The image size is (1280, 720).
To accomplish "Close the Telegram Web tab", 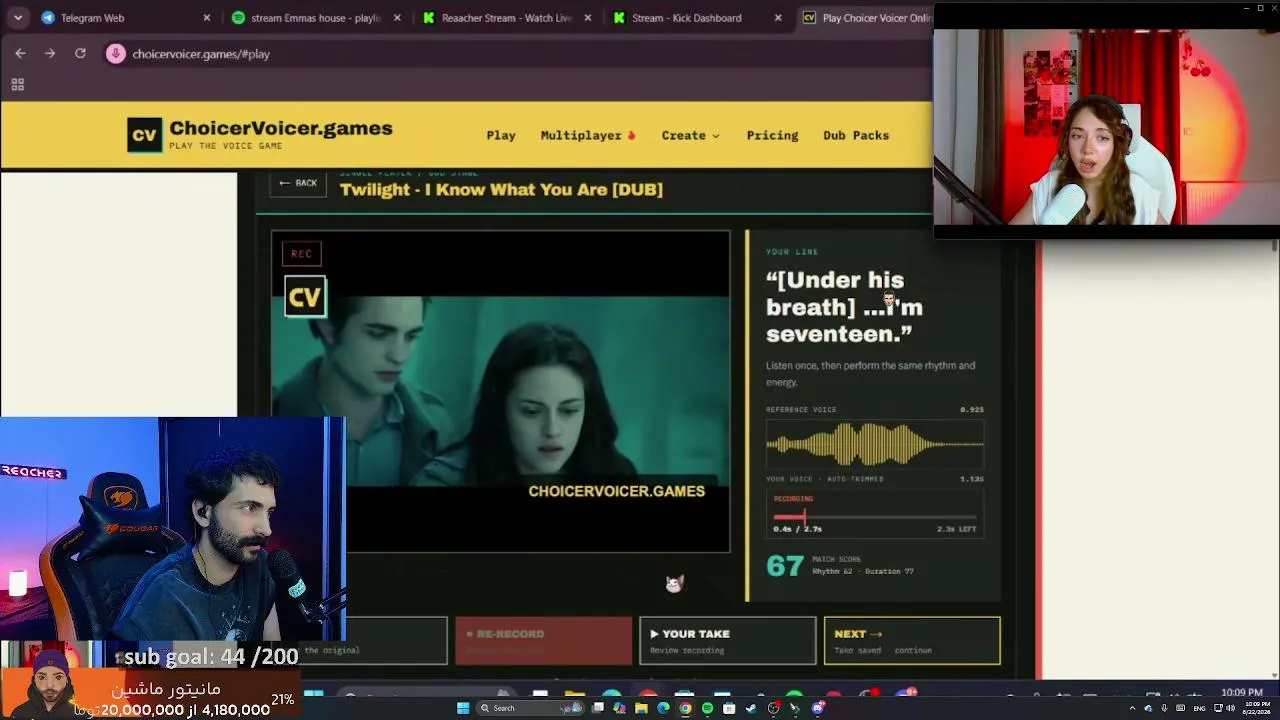I will pos(207,18).
